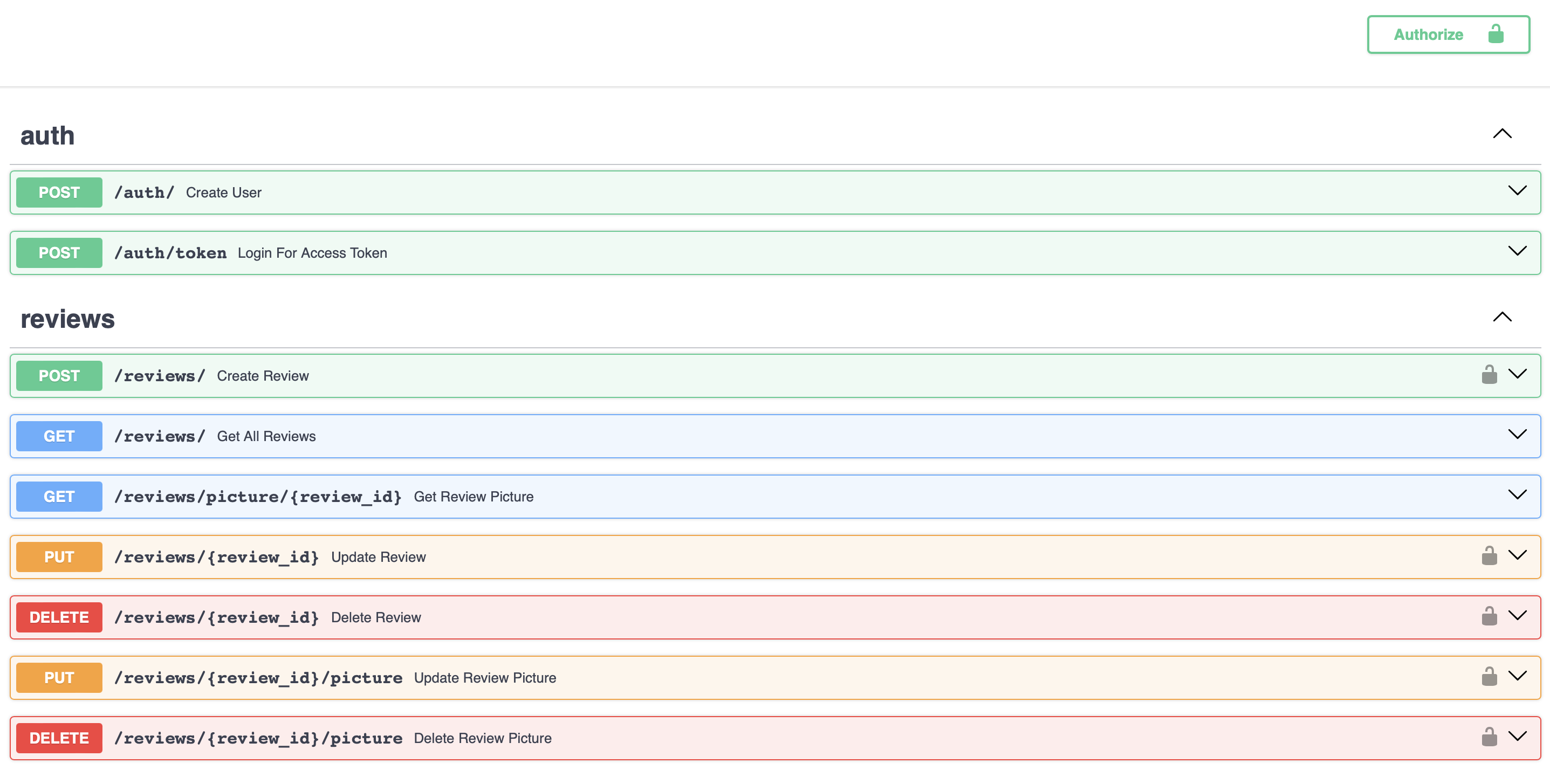Click the lock icon on Update Review row

pyautogui.click(x=1489, y=555)
